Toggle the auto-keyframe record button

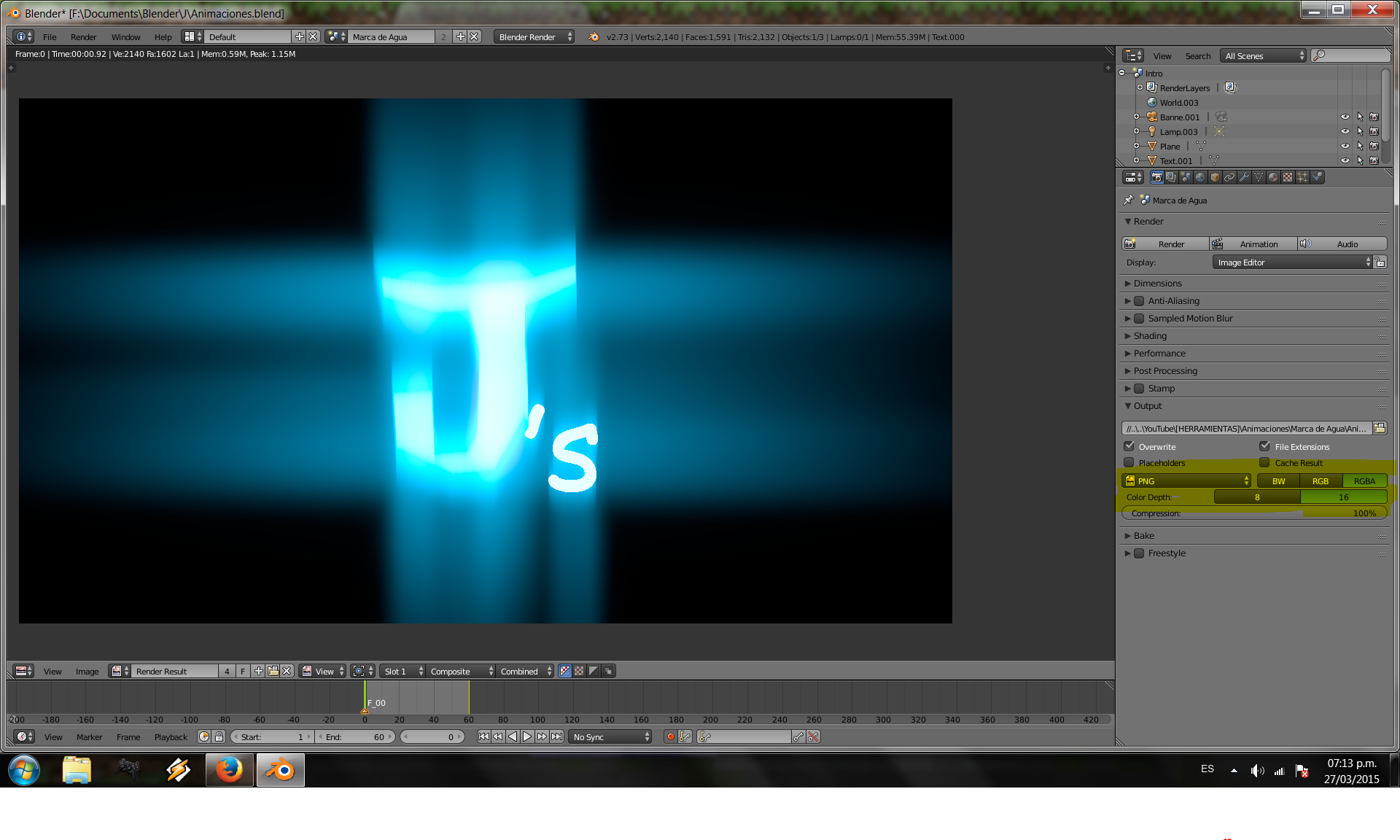pyautogui.click(x=671, y=737)
